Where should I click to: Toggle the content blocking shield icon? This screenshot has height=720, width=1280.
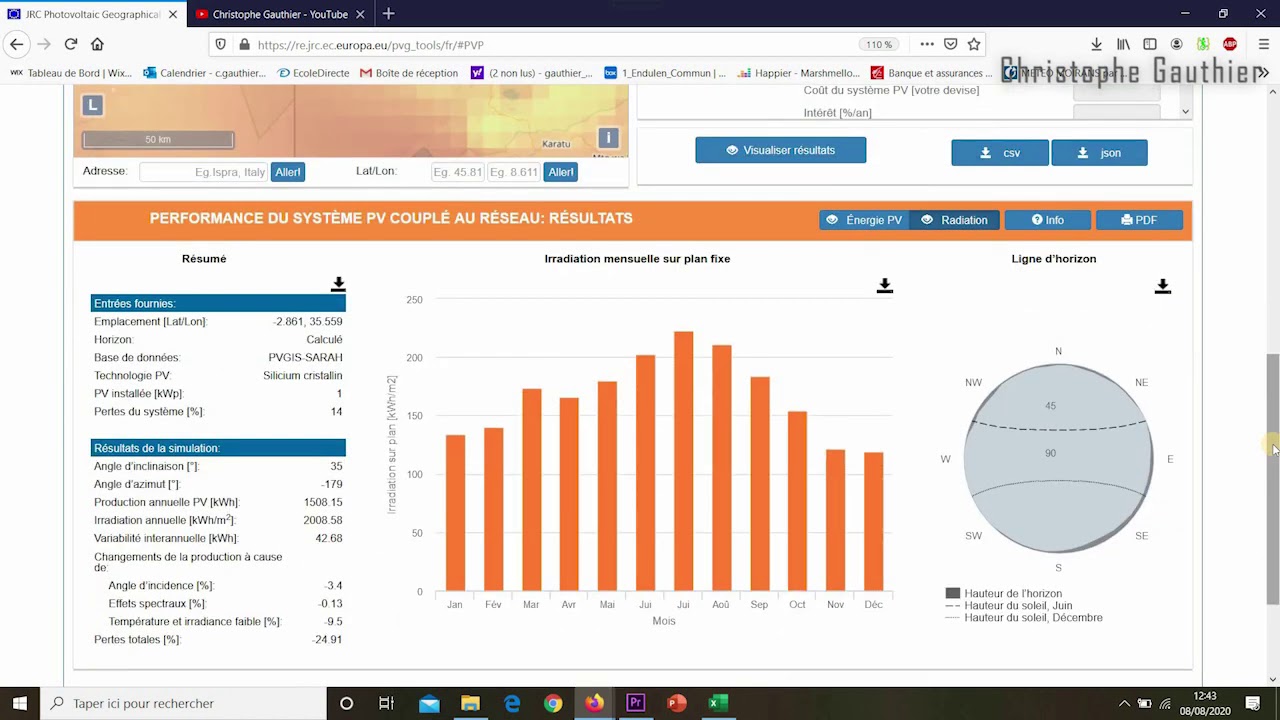click(x=220, y=45)
